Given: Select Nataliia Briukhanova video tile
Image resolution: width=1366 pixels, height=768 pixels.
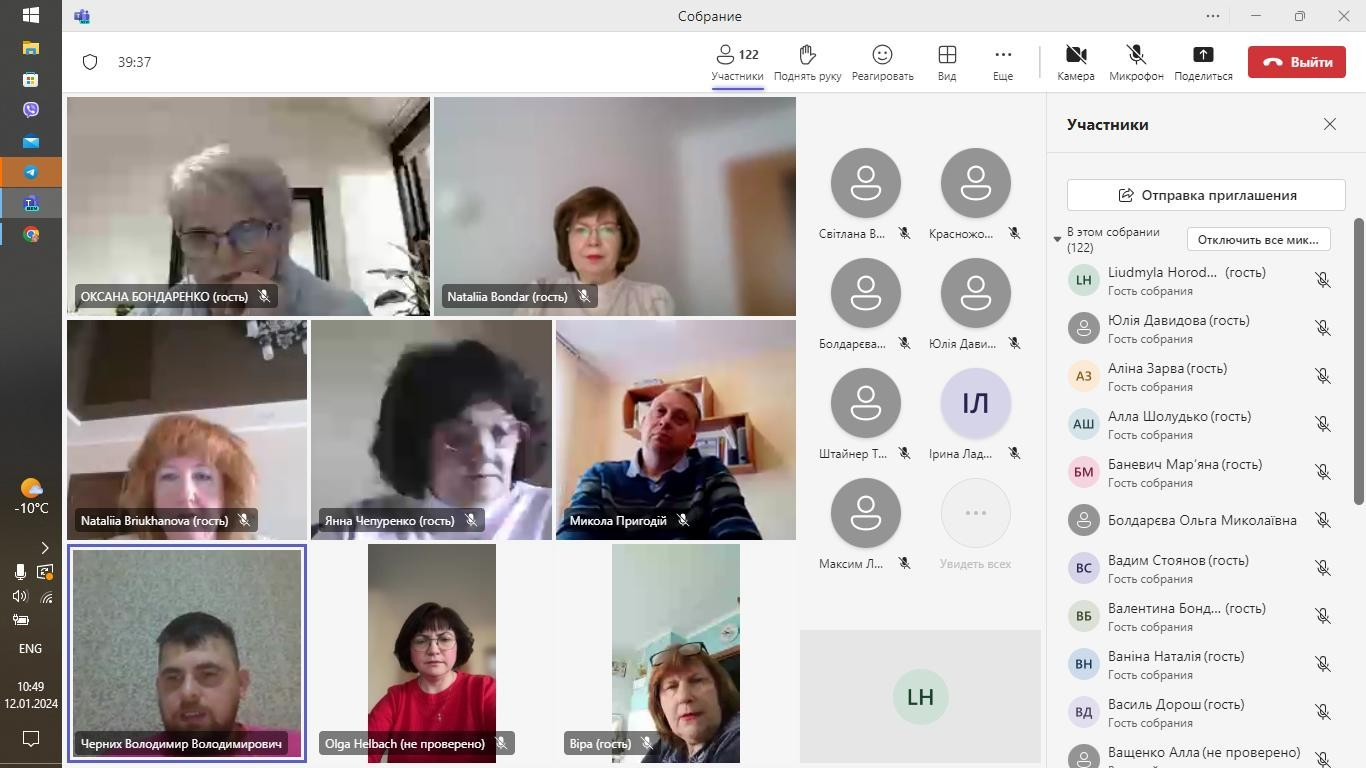Looking at the screenshot, I should click(187, 430).
